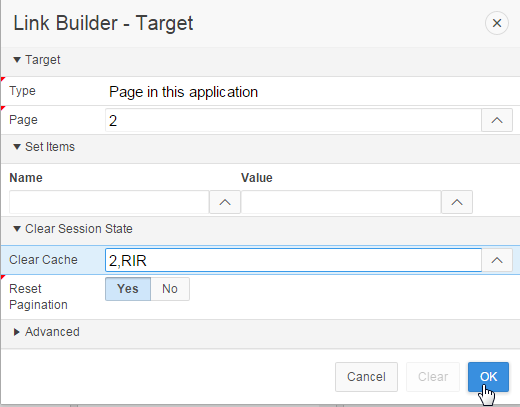The width and height of the screenshot is (520, 407).
Task: Click the Cancel button
Action: coord(366,377)
